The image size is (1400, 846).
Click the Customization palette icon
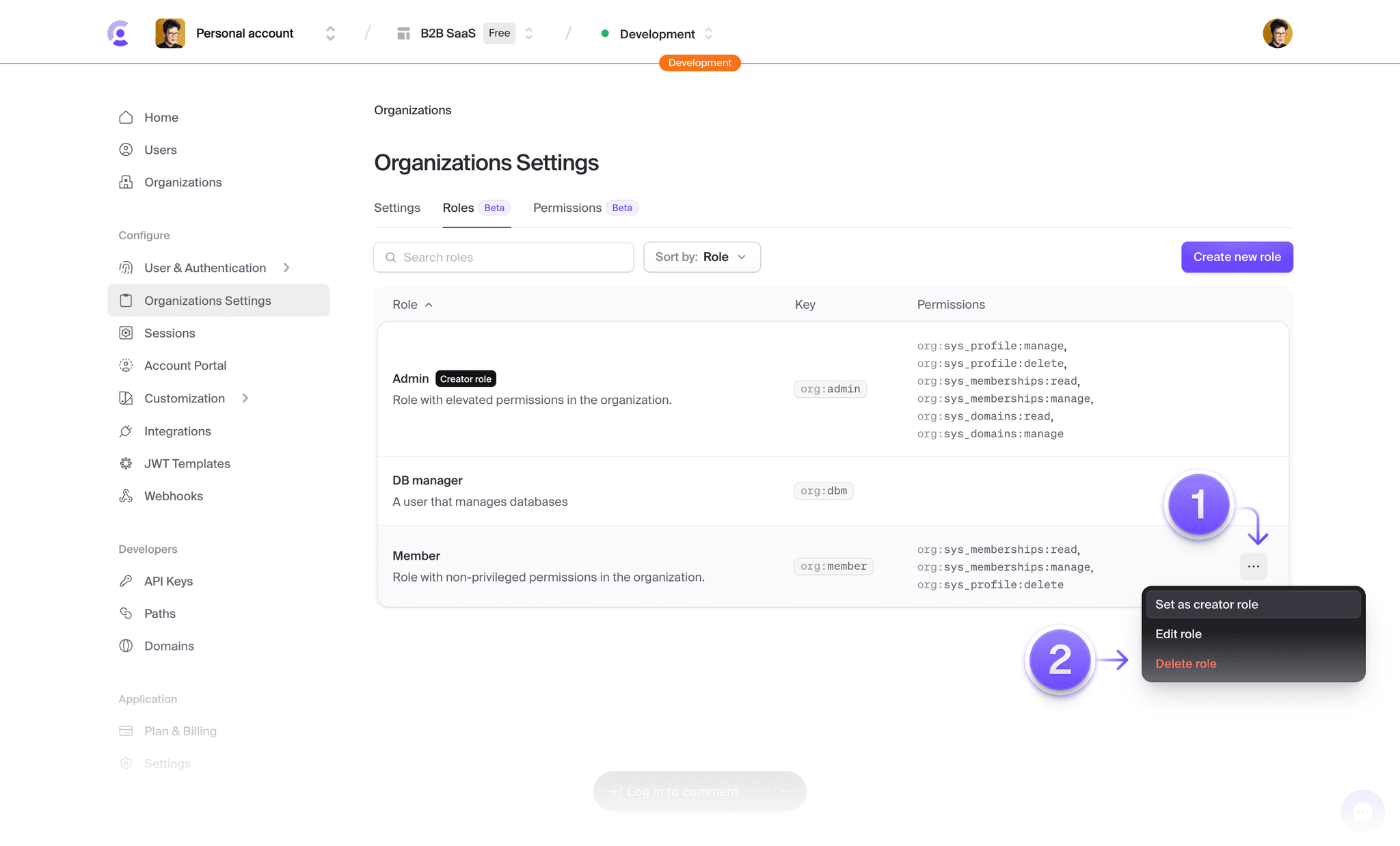(126, 398)
